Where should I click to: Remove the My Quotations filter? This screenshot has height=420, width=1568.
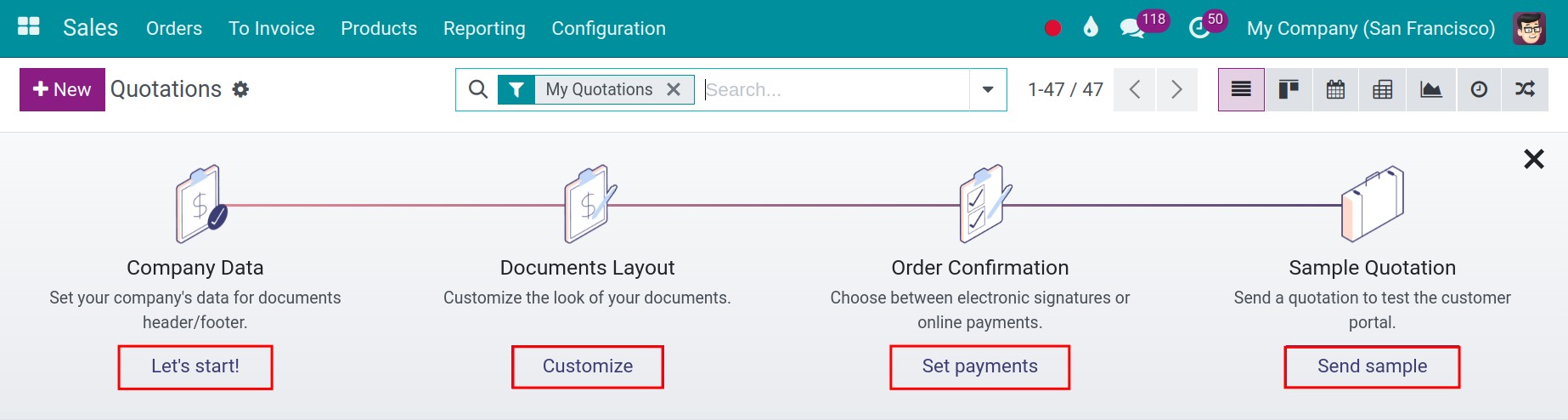(x=674, y=89)
